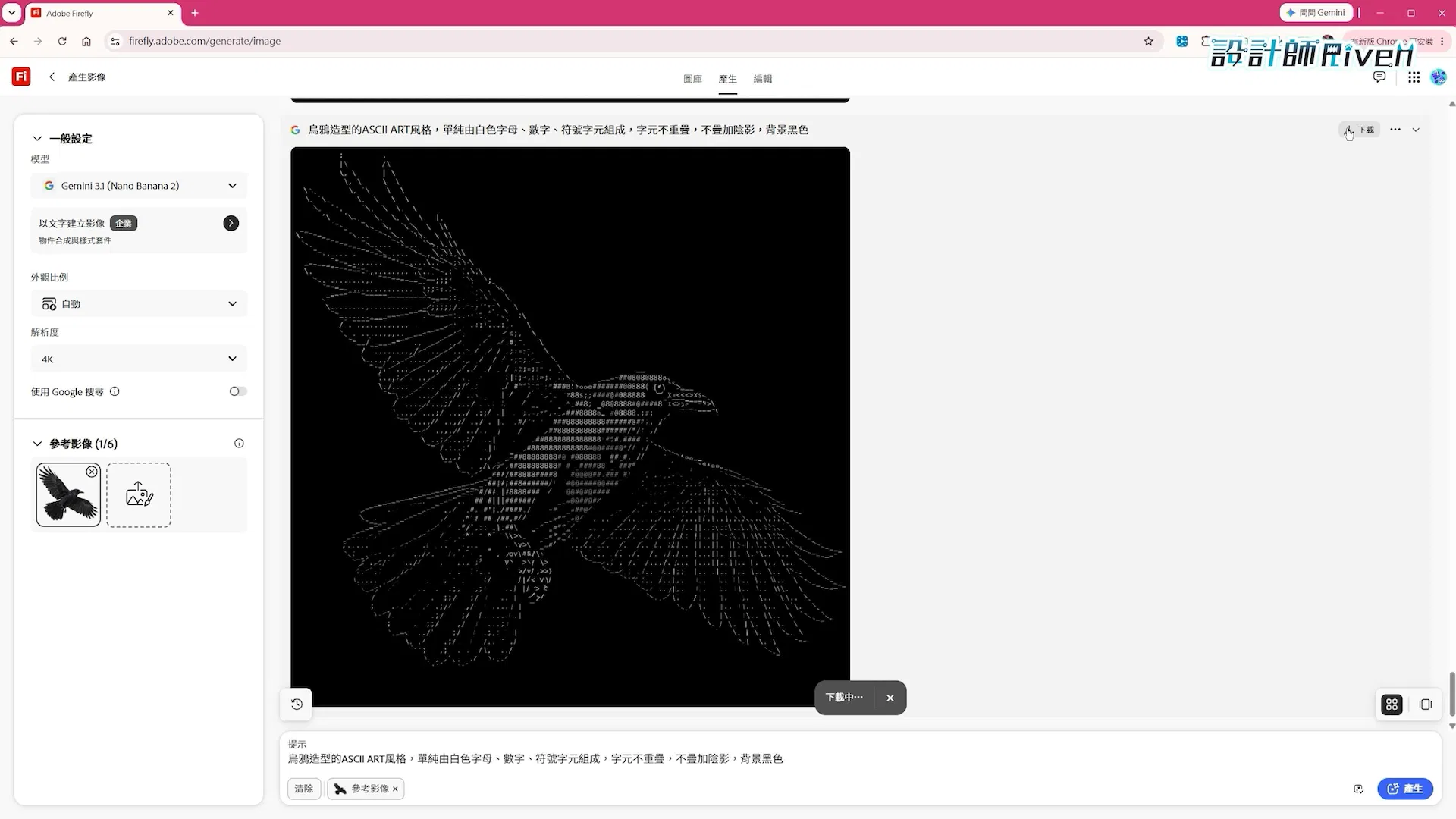Open the 解析度 4K resolution dropdown
The height and width of the screenshot is (819, 1456).
[139, 359]
